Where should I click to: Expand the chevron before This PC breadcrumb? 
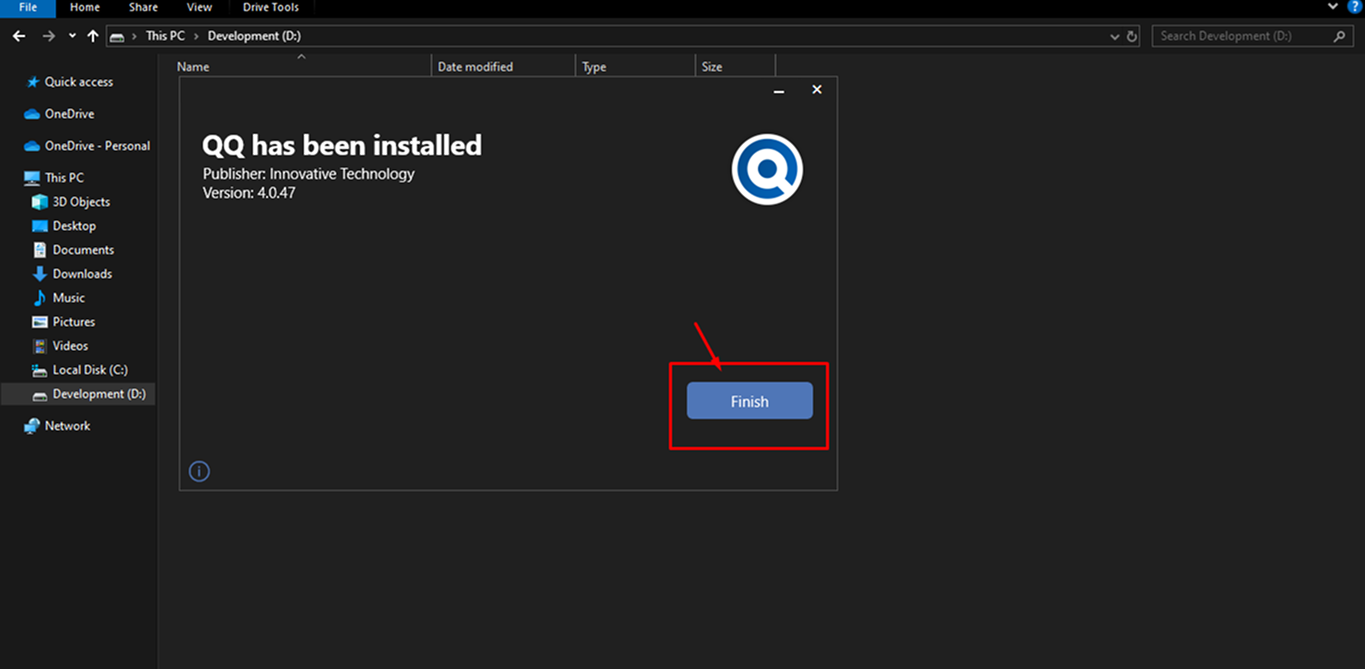click(x=135, y=36)
